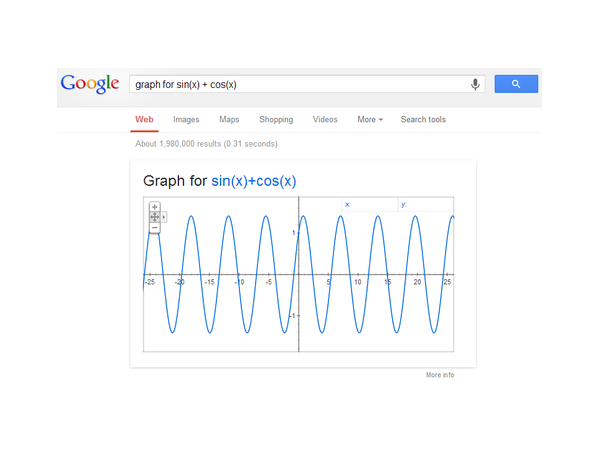Click the y coordinate readout box
600x450 pixels.
pos(425,205)
